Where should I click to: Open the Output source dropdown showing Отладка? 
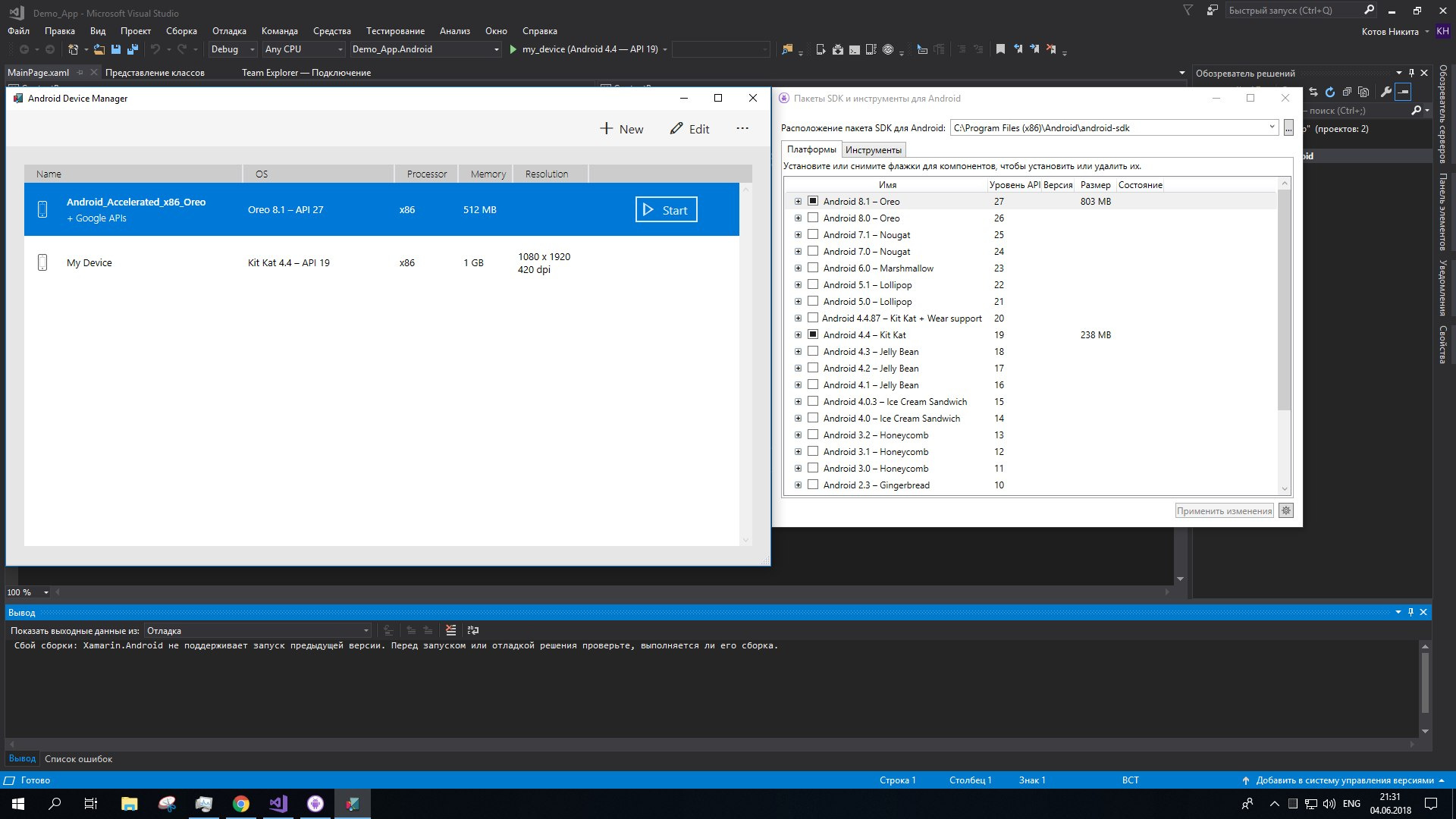click(258, 631)
